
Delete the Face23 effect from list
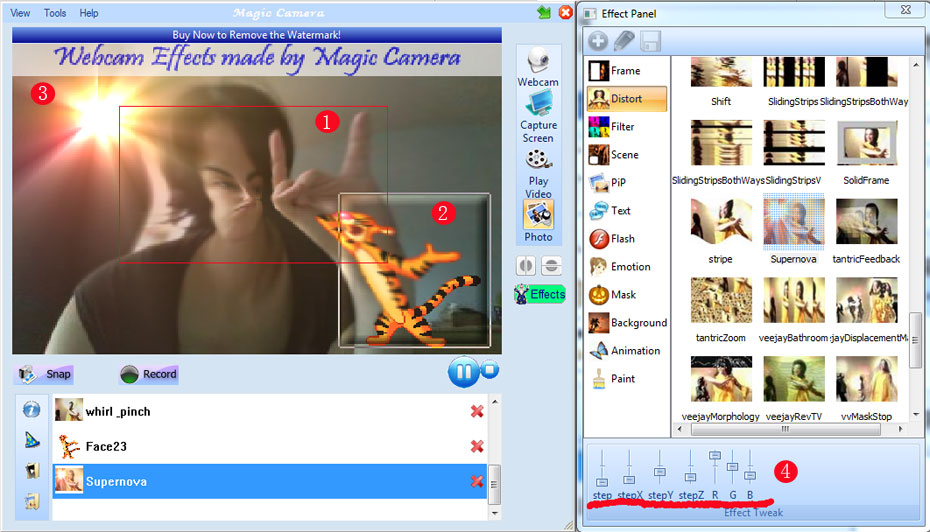[477, 447]
